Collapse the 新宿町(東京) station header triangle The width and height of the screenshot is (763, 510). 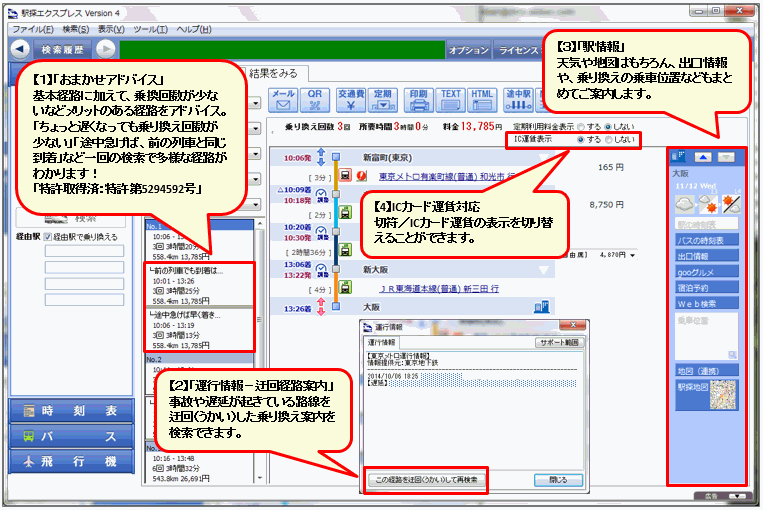[x=545, y=157]
